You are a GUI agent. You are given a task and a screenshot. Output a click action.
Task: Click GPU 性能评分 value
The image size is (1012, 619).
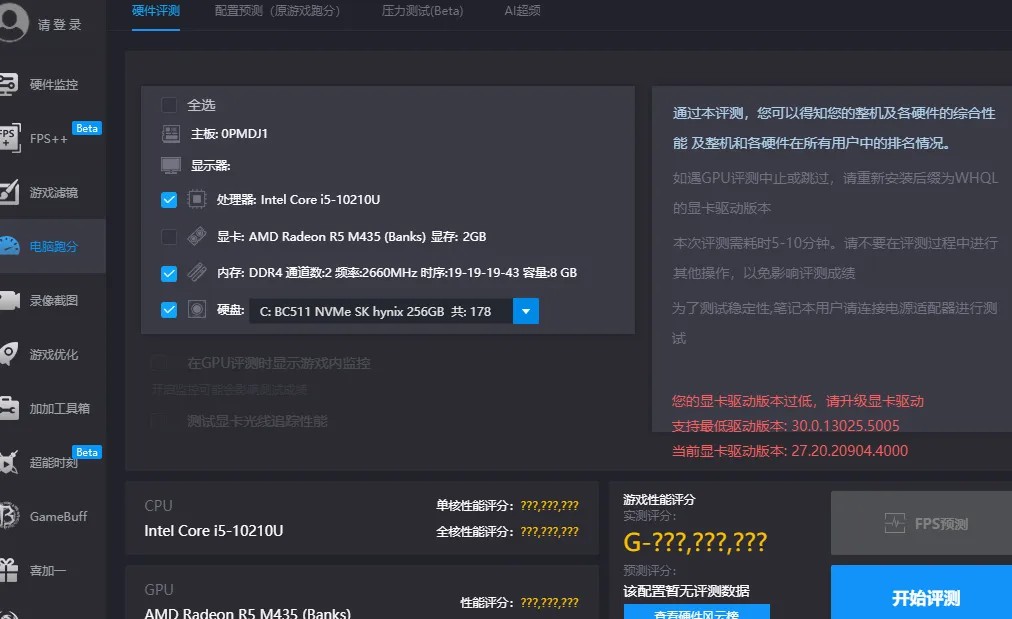[x=549, y=603]
